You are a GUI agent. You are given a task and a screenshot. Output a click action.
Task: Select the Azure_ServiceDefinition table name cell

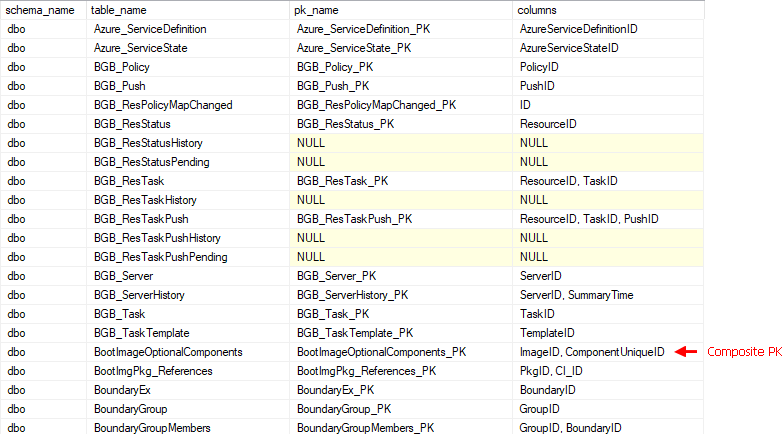click(x=155, y=29)
